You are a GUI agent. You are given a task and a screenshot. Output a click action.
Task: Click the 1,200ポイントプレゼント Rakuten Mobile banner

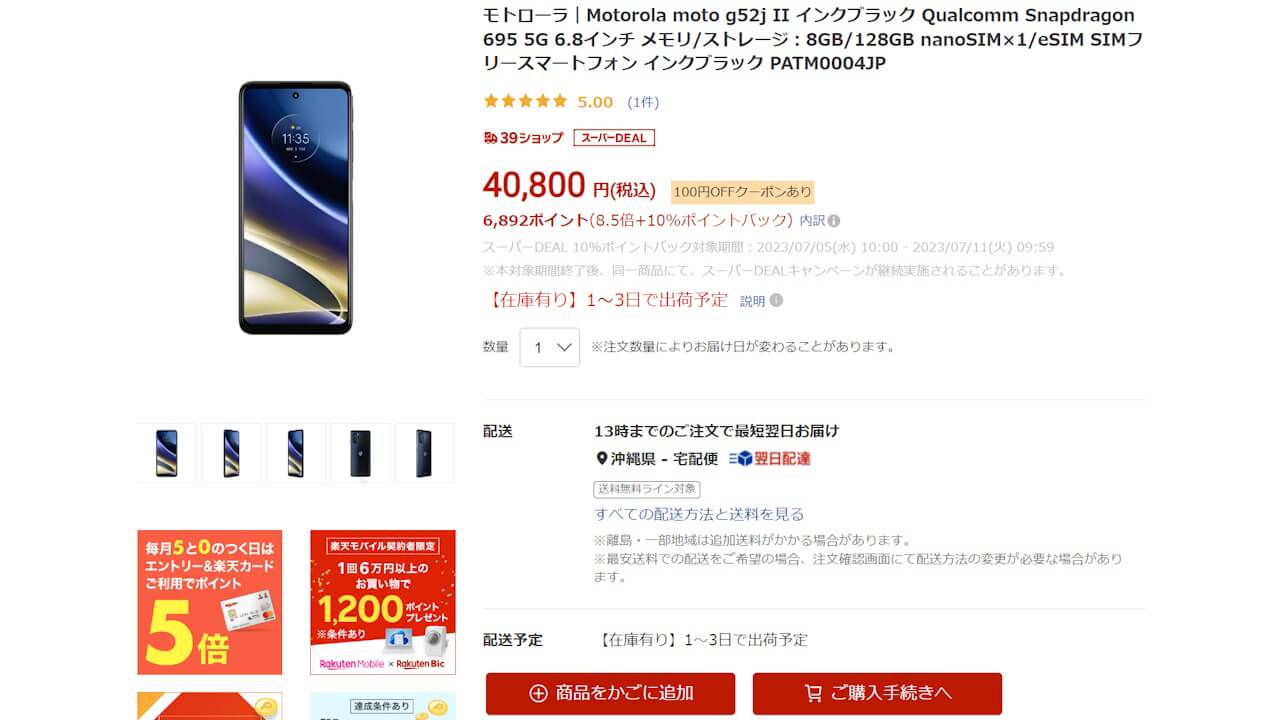click(x=383, y=602)
